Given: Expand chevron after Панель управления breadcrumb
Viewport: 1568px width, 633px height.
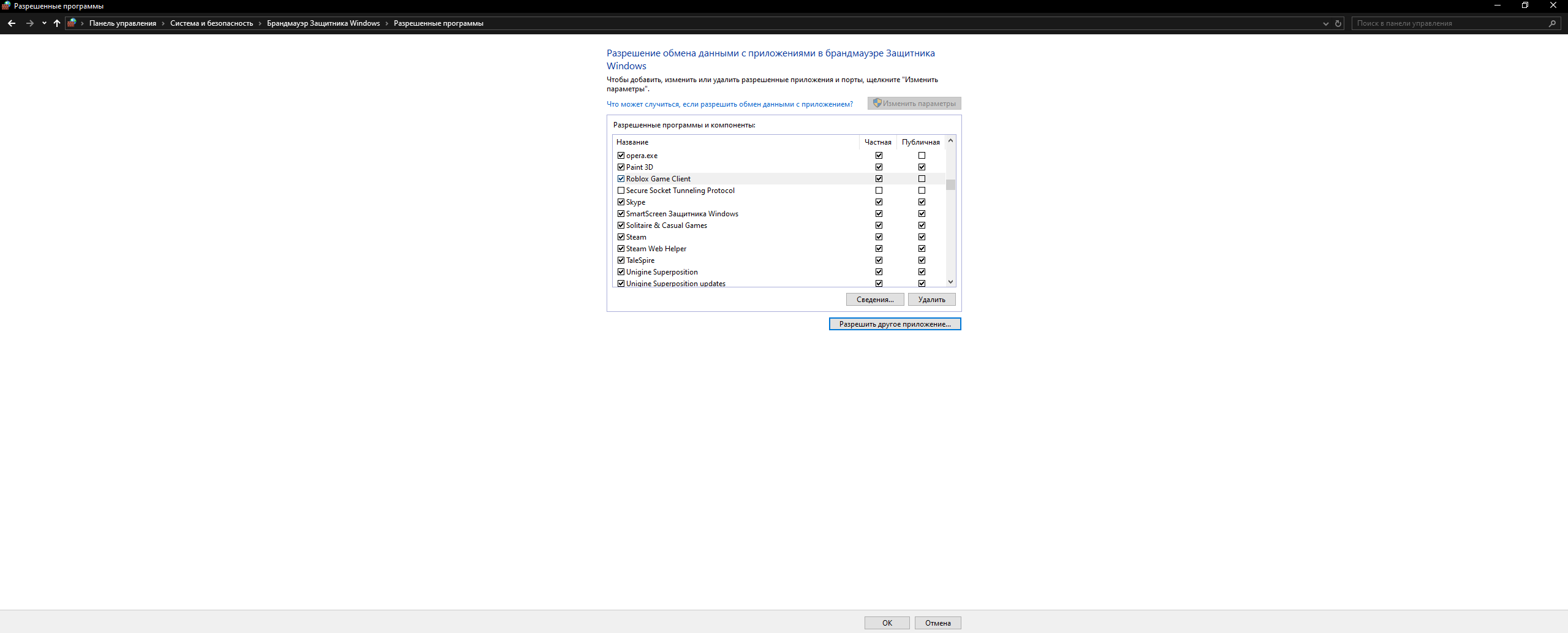Looking at the screenshot, I should point(163,23).
